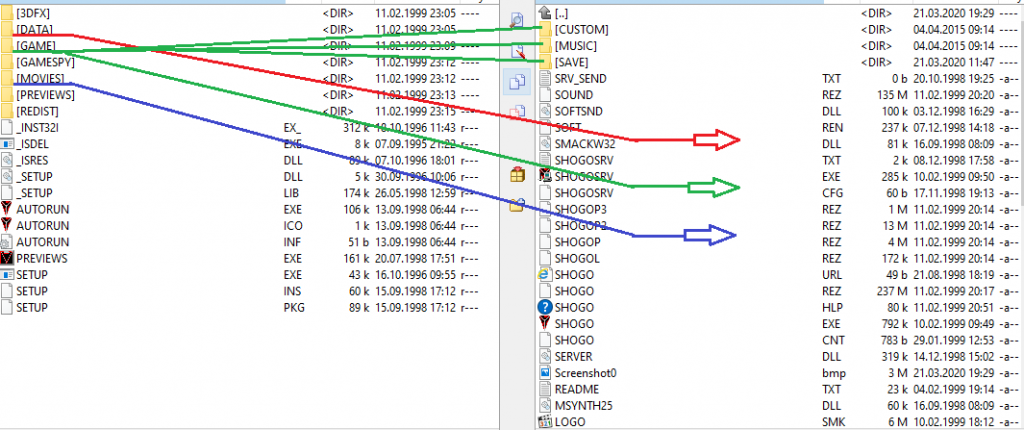Click the LOGO SMK video file icon

(x=546, y=422)
